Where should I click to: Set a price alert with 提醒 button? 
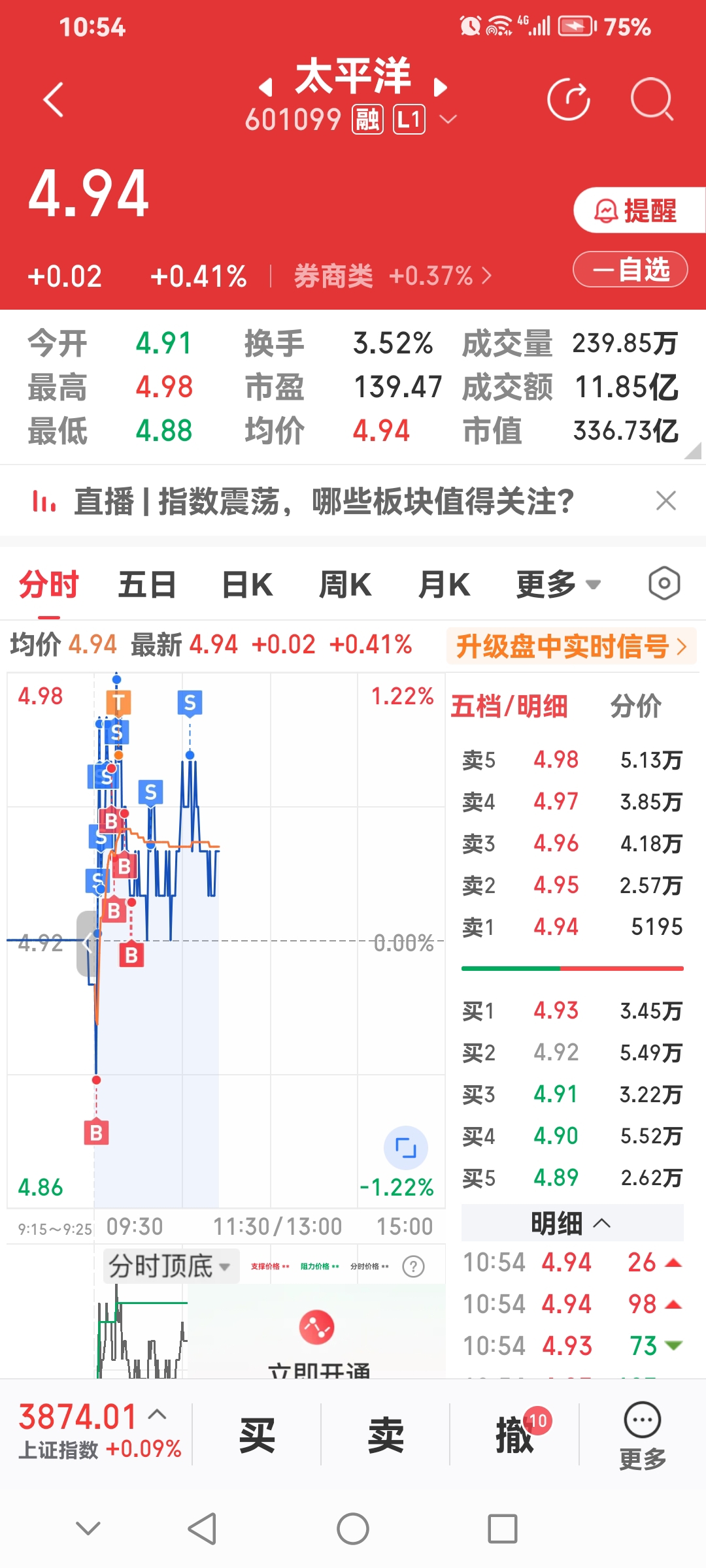point(639,210)
